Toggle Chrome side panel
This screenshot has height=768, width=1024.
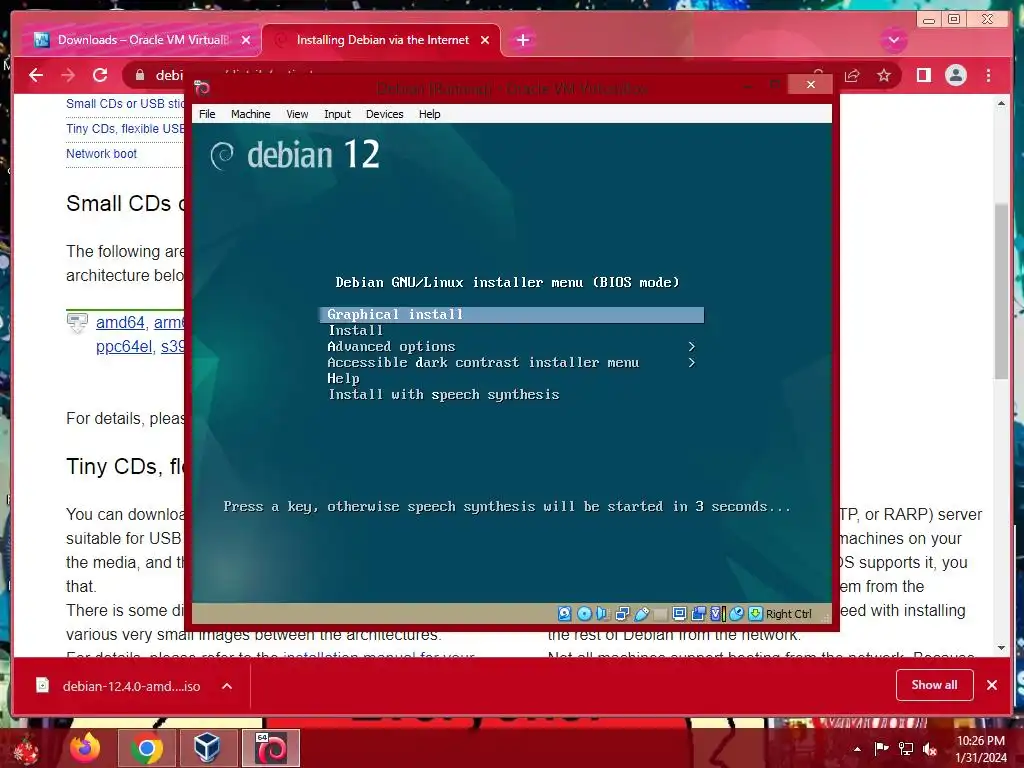tap(923, 75)
